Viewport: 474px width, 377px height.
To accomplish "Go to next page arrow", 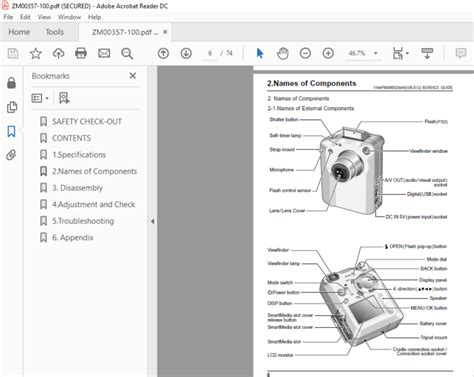I will coord(186,53).
